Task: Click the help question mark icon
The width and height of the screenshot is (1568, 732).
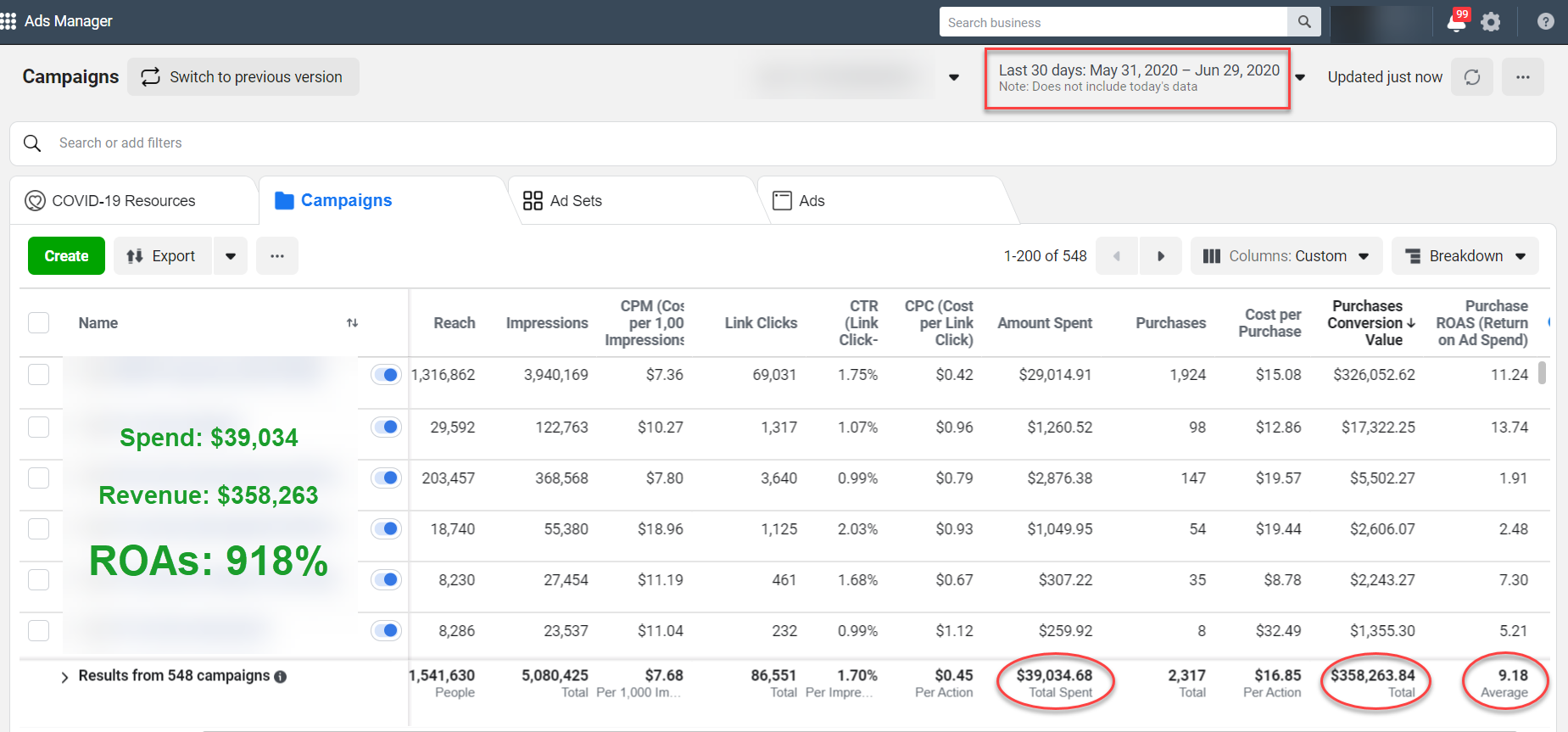Action: point(1545,22)
